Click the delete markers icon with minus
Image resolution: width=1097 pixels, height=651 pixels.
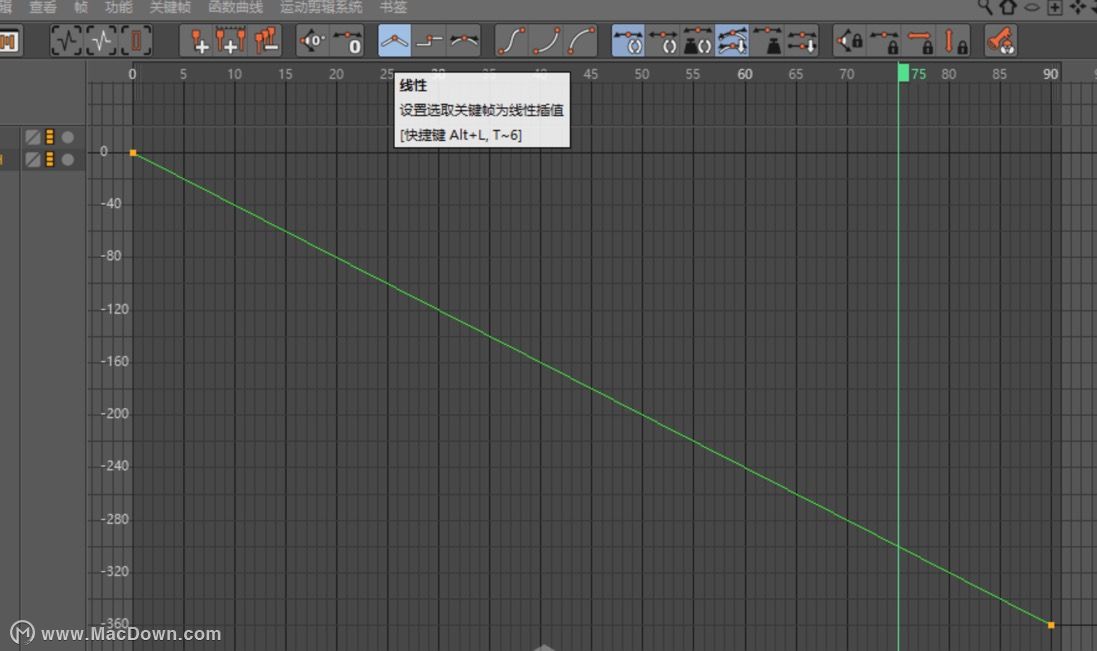pos(266,41)
